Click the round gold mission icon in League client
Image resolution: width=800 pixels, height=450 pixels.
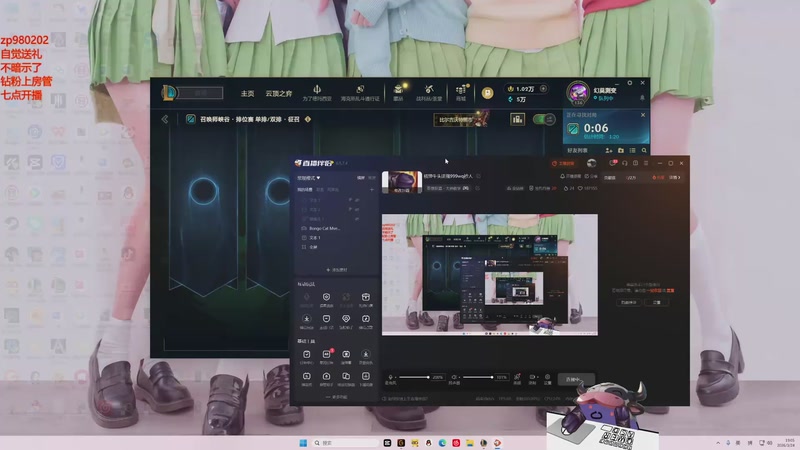click(x=487, y=93)
